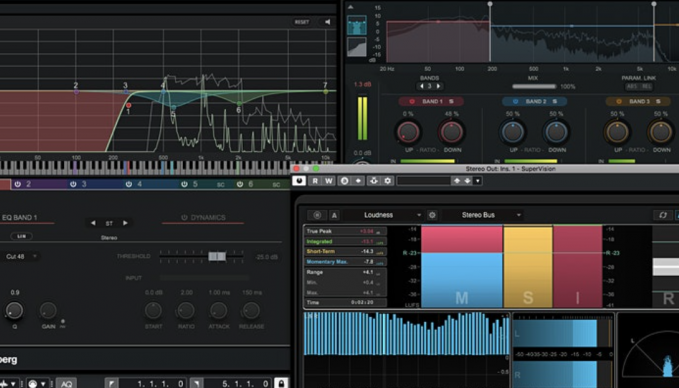The height and width of the screenshot is (388, 679).
Task: Click the EQ GAIN knob
Action: (48, 310)
